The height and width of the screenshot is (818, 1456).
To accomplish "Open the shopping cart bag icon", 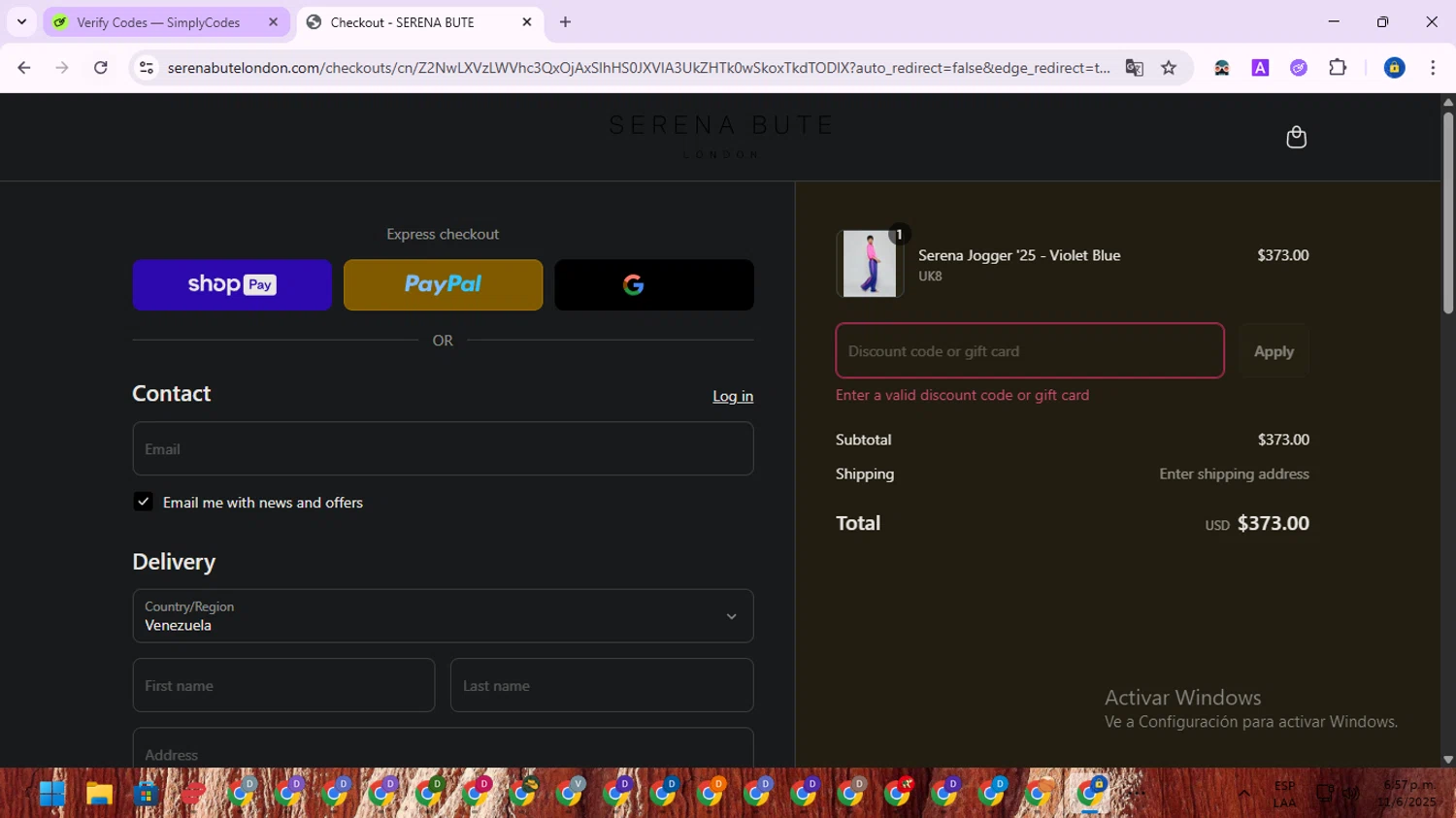I will [1296, 137].
